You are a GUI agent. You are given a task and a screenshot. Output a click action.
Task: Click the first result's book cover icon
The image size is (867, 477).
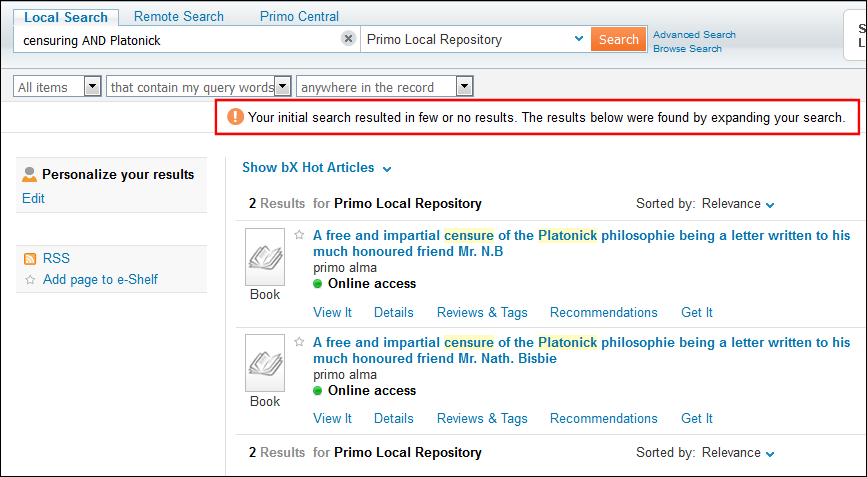(x=265, y=256)
